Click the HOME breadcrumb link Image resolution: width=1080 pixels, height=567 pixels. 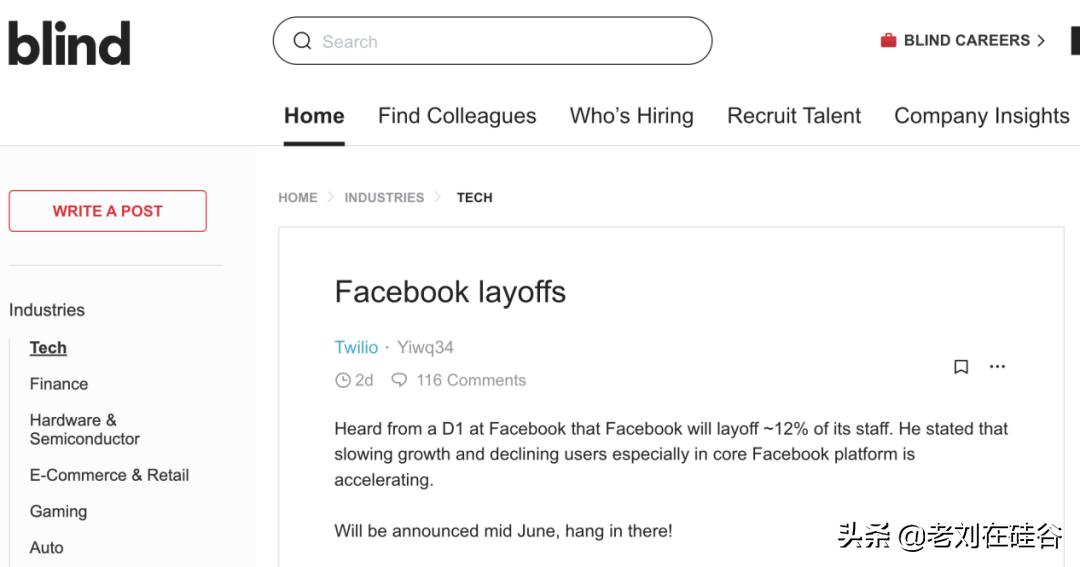click(x=297, y=197)
